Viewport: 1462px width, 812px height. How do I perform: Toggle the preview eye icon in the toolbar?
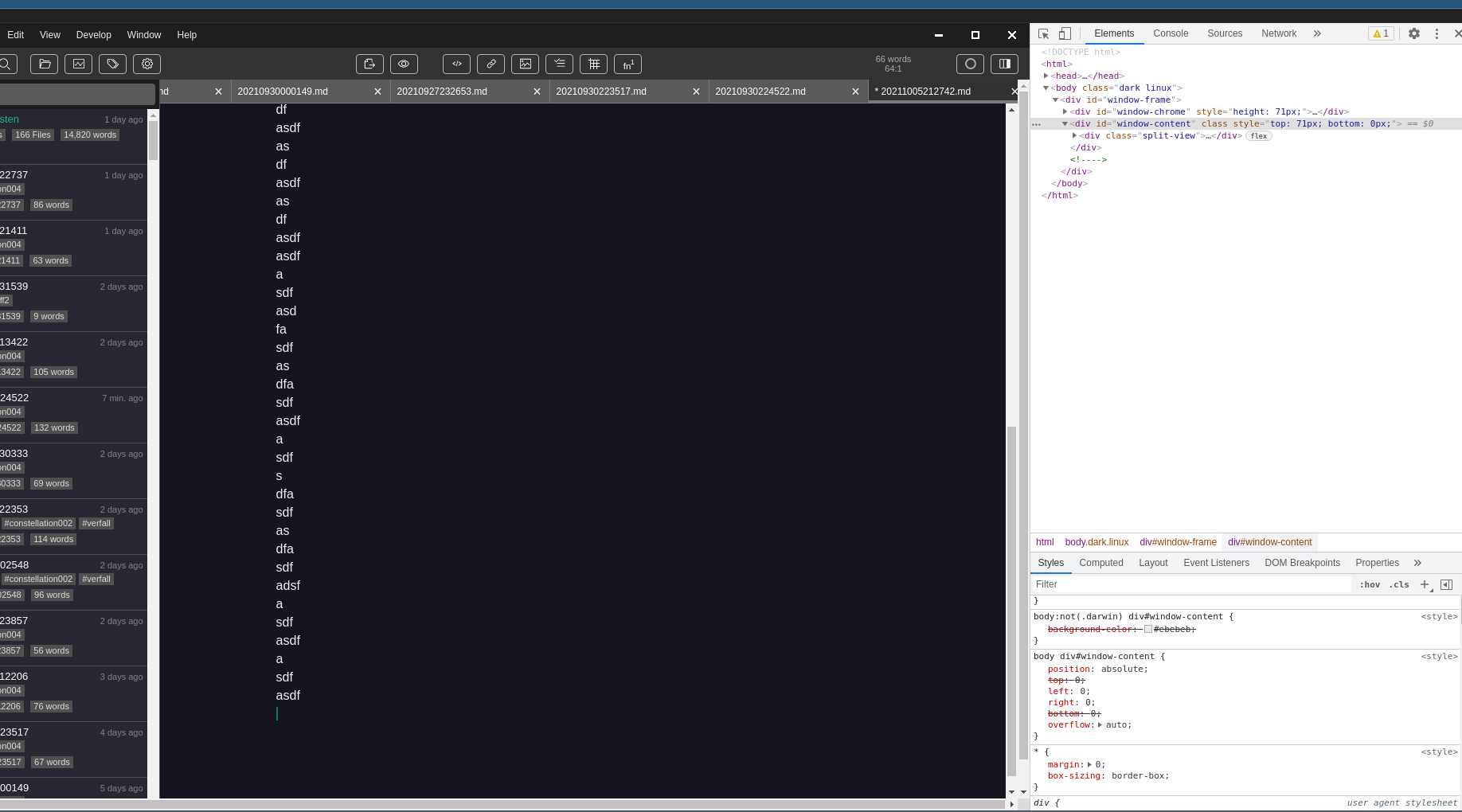pyautogui.click(x=404, y=64)
